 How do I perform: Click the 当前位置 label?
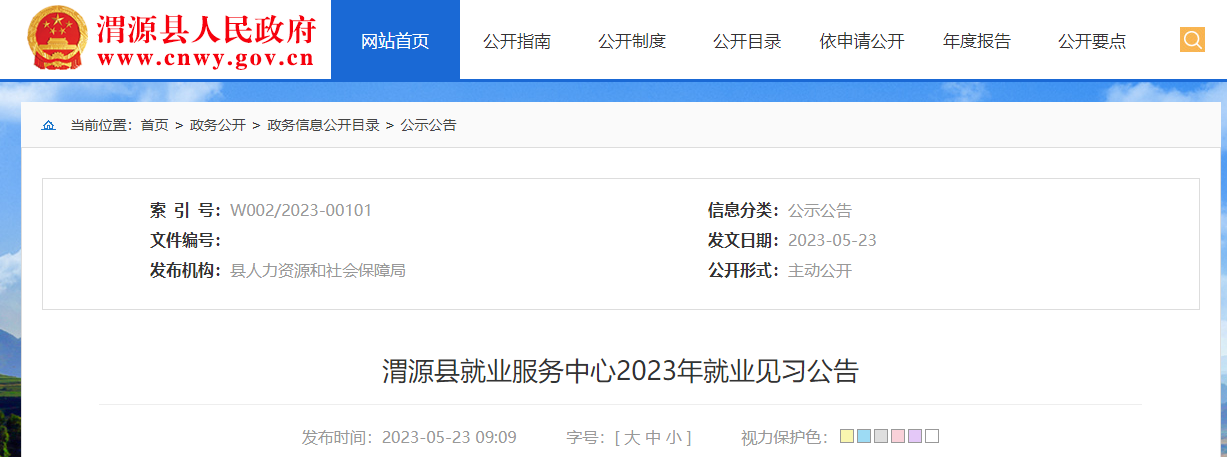click(100, 126)
